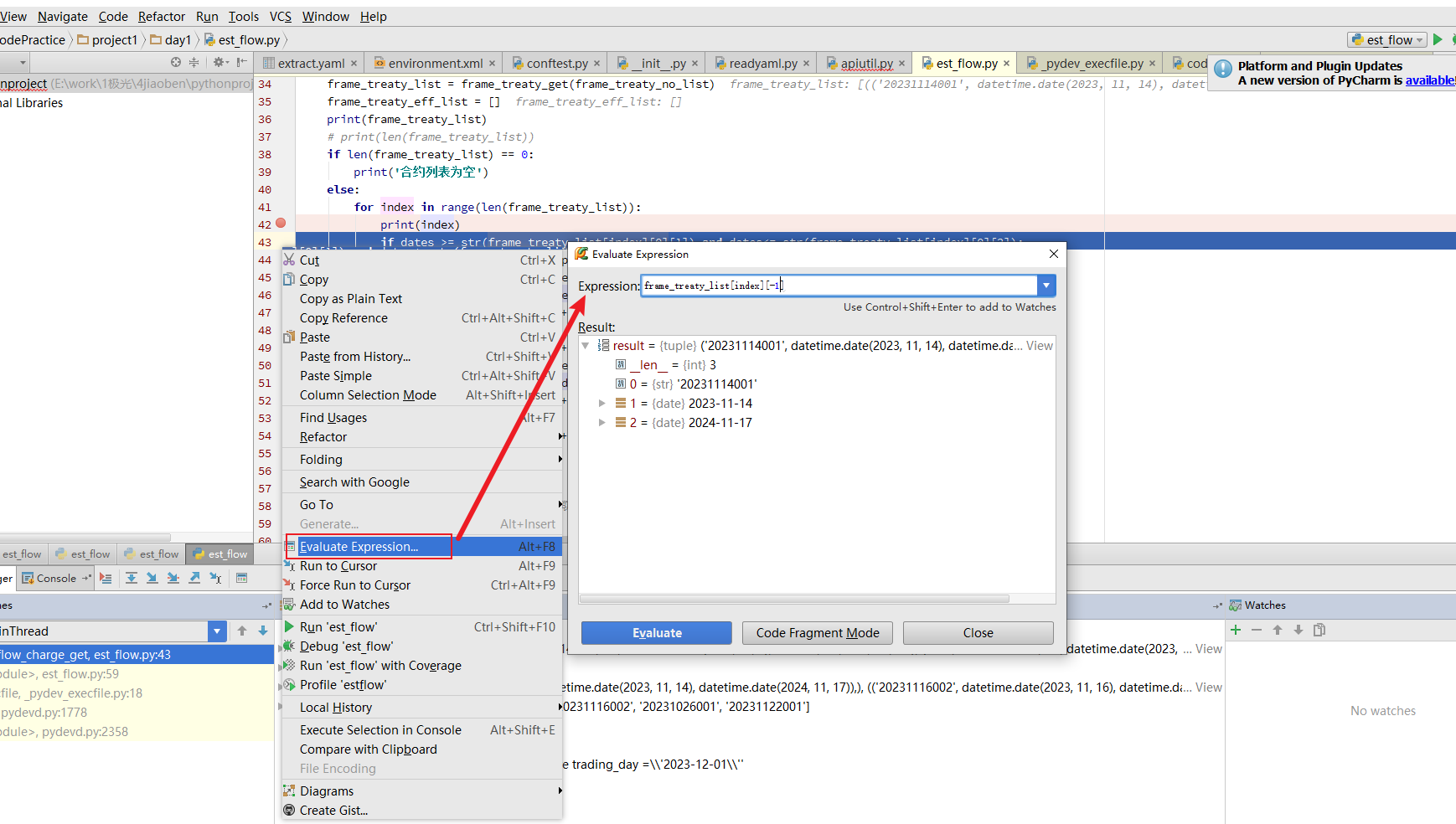
Task: Click Step Into My Code icon
Action: 173,578
